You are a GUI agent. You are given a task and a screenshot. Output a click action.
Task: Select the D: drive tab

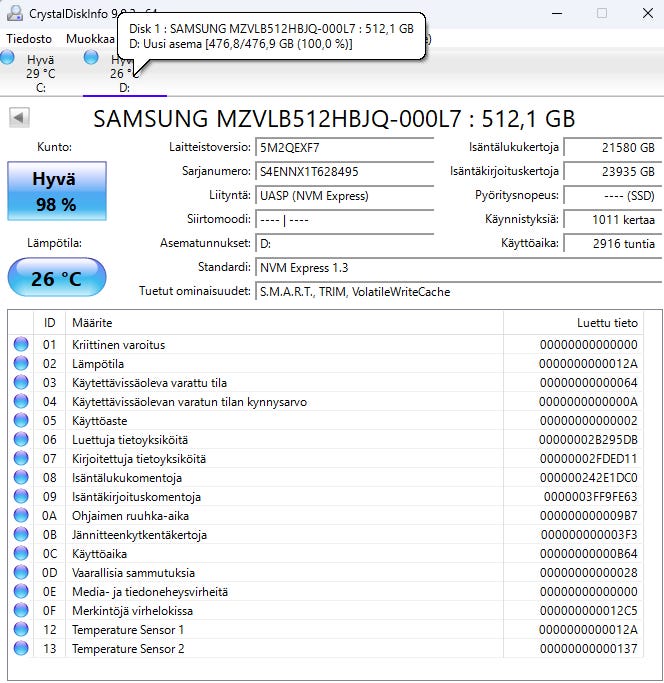pyautogui.click(x=125, y=73)
